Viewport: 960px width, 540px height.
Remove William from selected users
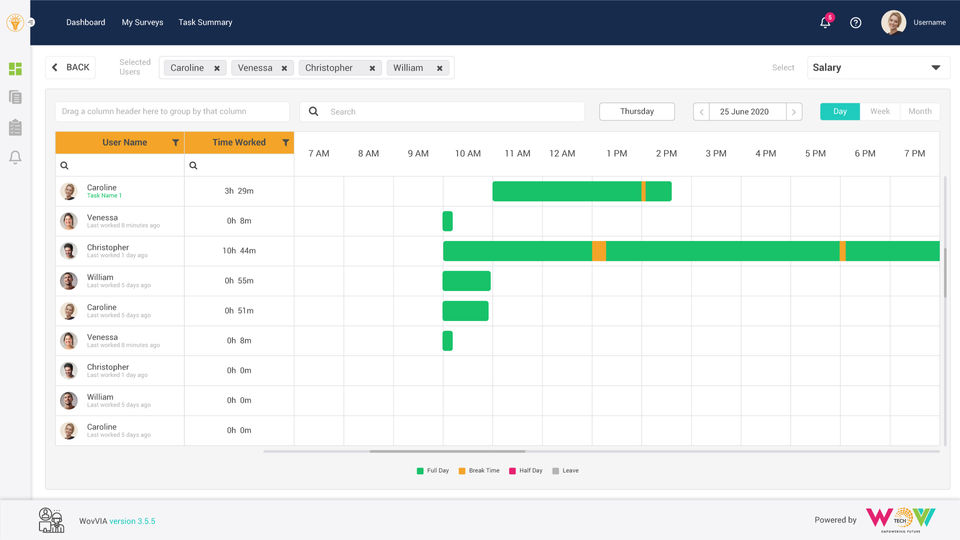point(440,69)
